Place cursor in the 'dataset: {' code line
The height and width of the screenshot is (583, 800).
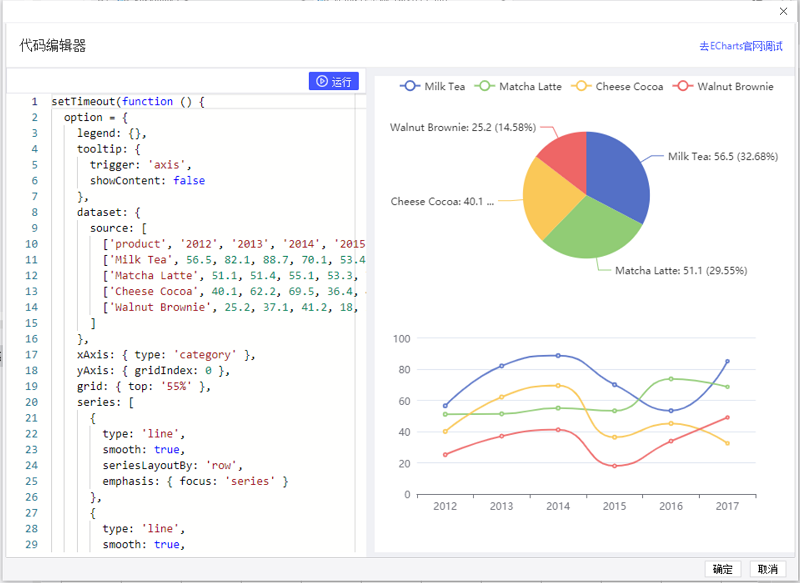tap(108, 212)
